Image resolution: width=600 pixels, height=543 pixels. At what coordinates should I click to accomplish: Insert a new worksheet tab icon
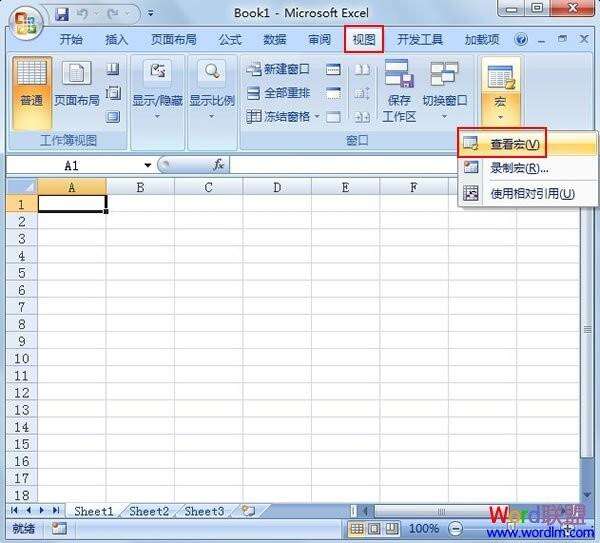point(249,511)
